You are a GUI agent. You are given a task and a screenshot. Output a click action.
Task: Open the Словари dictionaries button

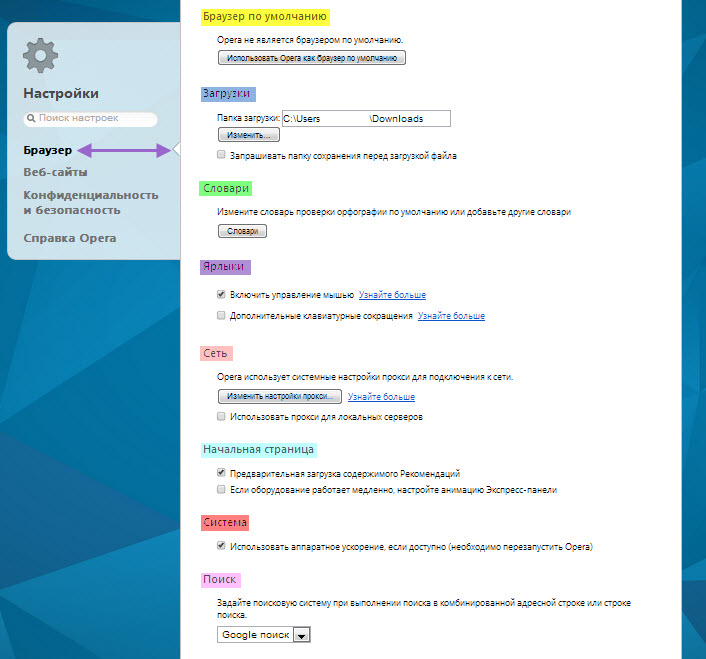[x=242, y=231]
